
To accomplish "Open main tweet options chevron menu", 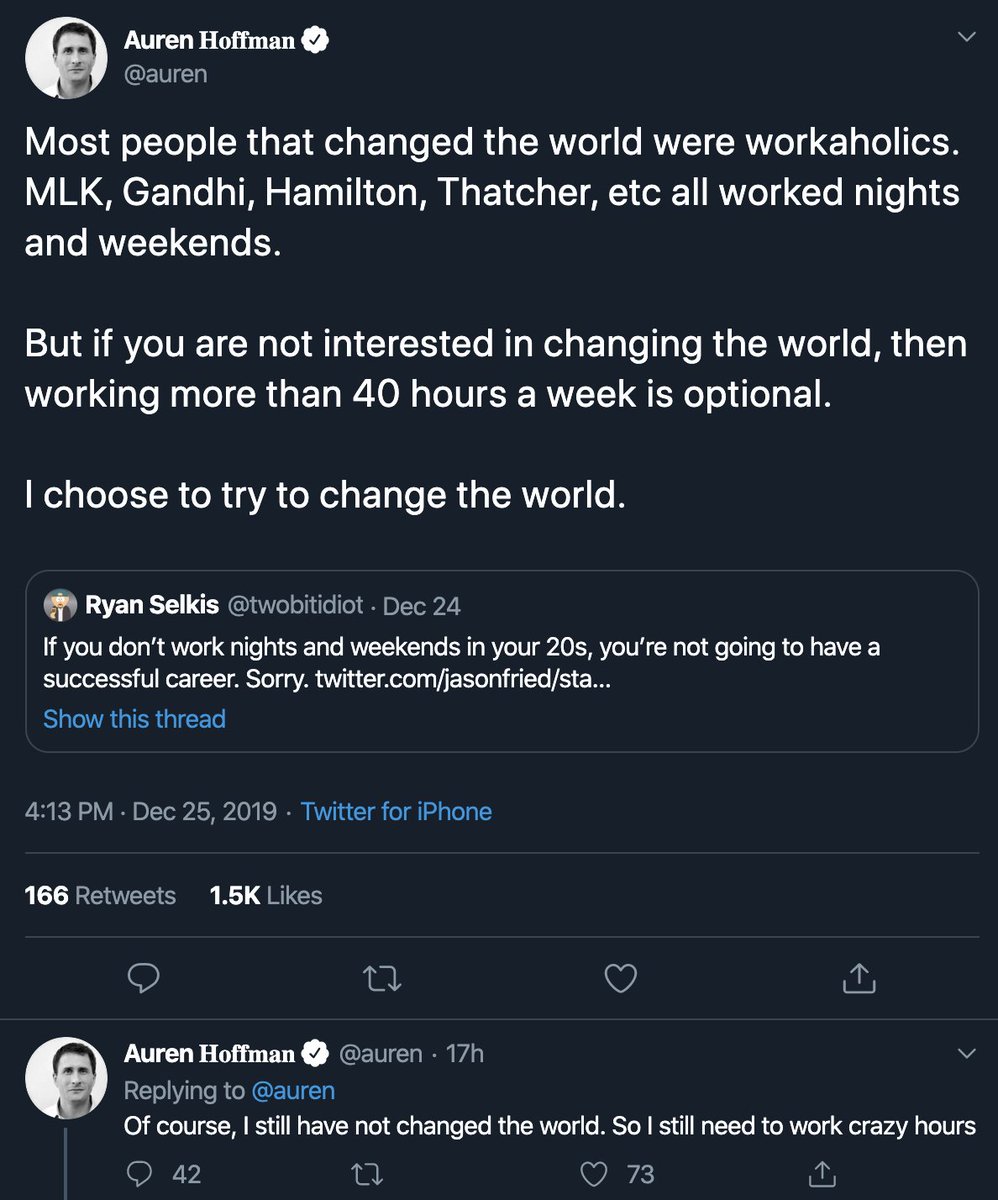I will [x=966, y=37].
